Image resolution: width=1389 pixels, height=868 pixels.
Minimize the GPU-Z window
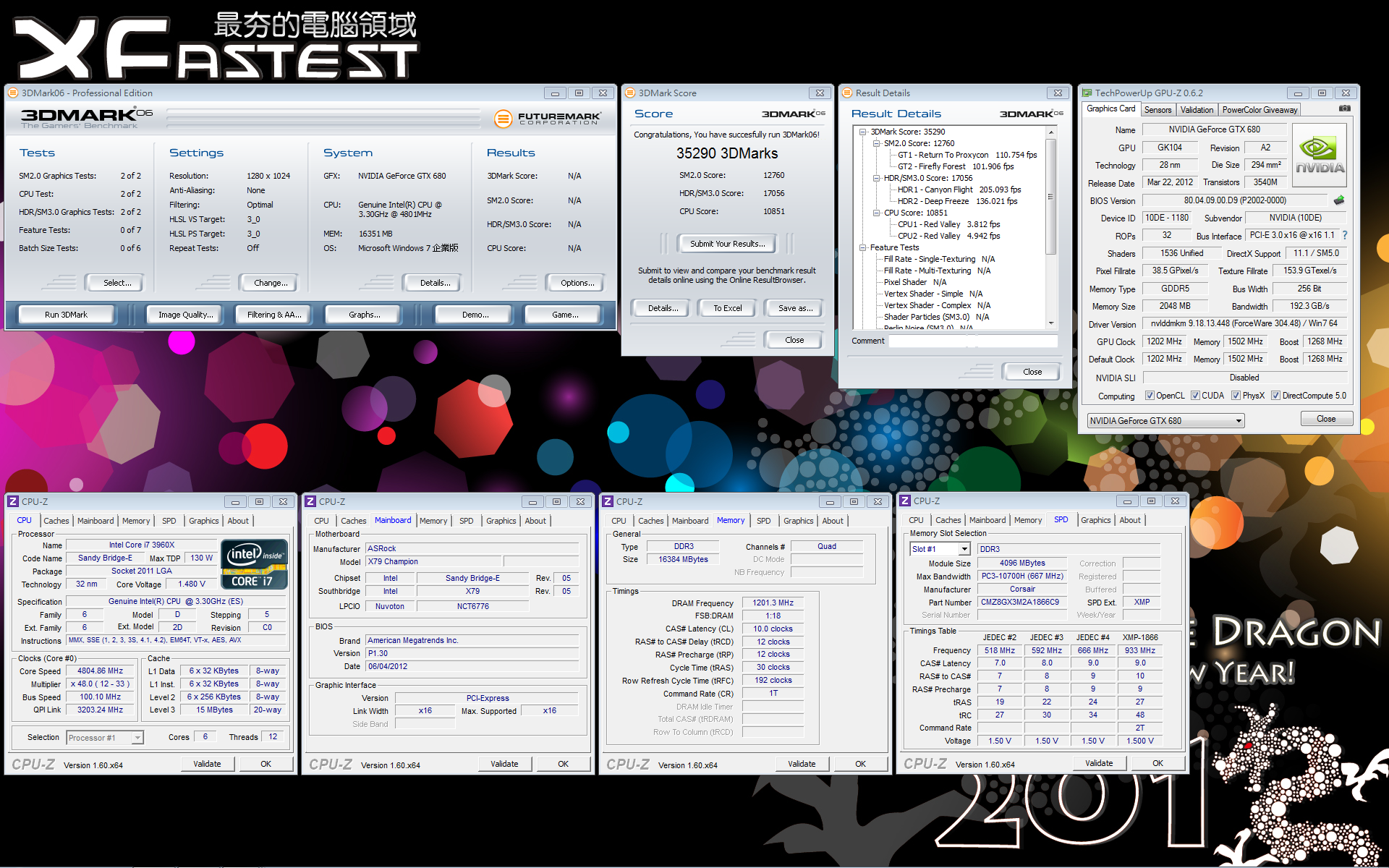pos(1298,93)
